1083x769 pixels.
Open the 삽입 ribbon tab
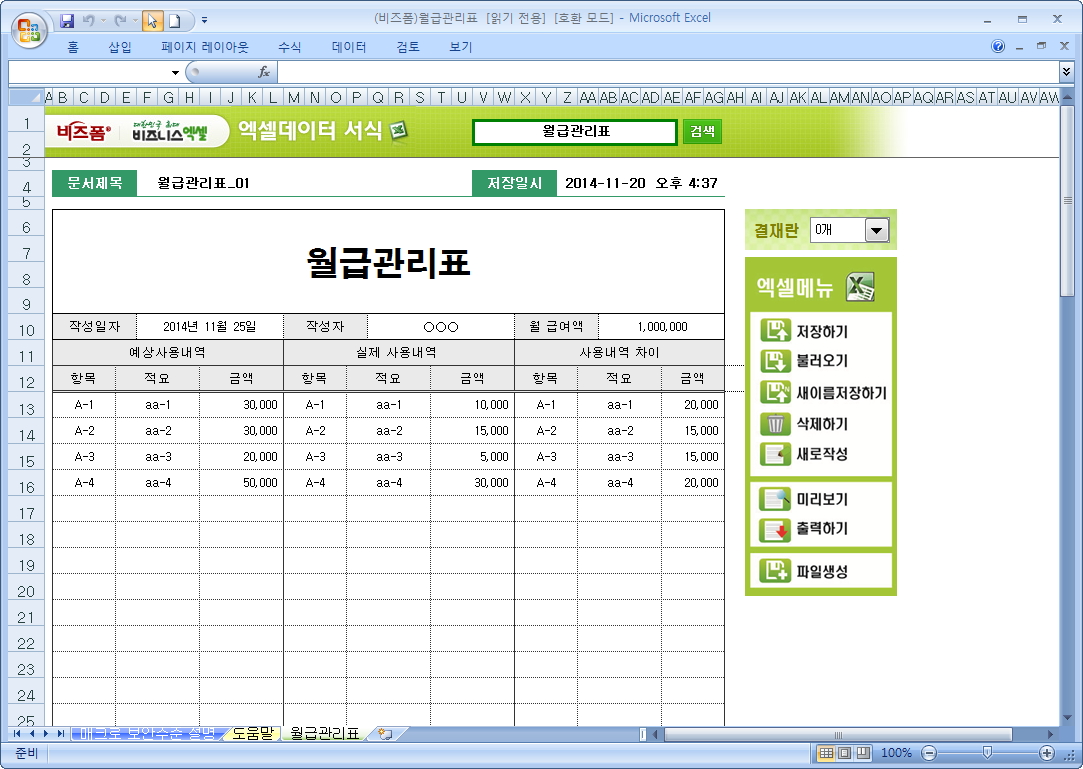pyautogui.click(x=120, y=47)
